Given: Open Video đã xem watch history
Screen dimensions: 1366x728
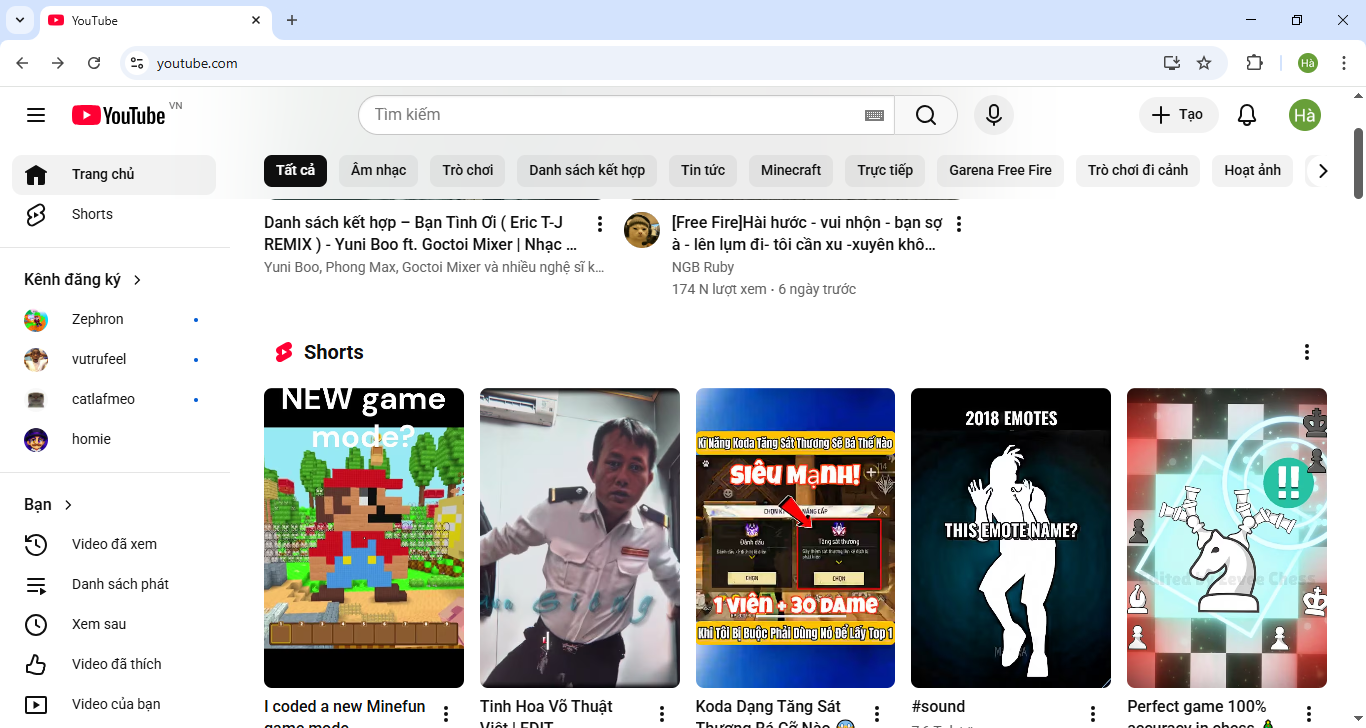Looking at the screenshot, I should (114, 544).
